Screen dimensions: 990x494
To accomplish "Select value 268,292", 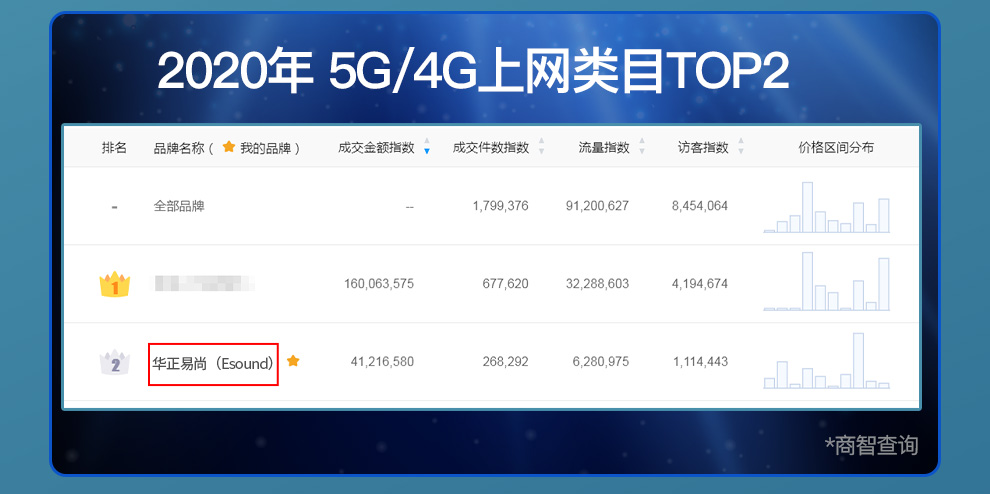I will click(x=505, y=362).
